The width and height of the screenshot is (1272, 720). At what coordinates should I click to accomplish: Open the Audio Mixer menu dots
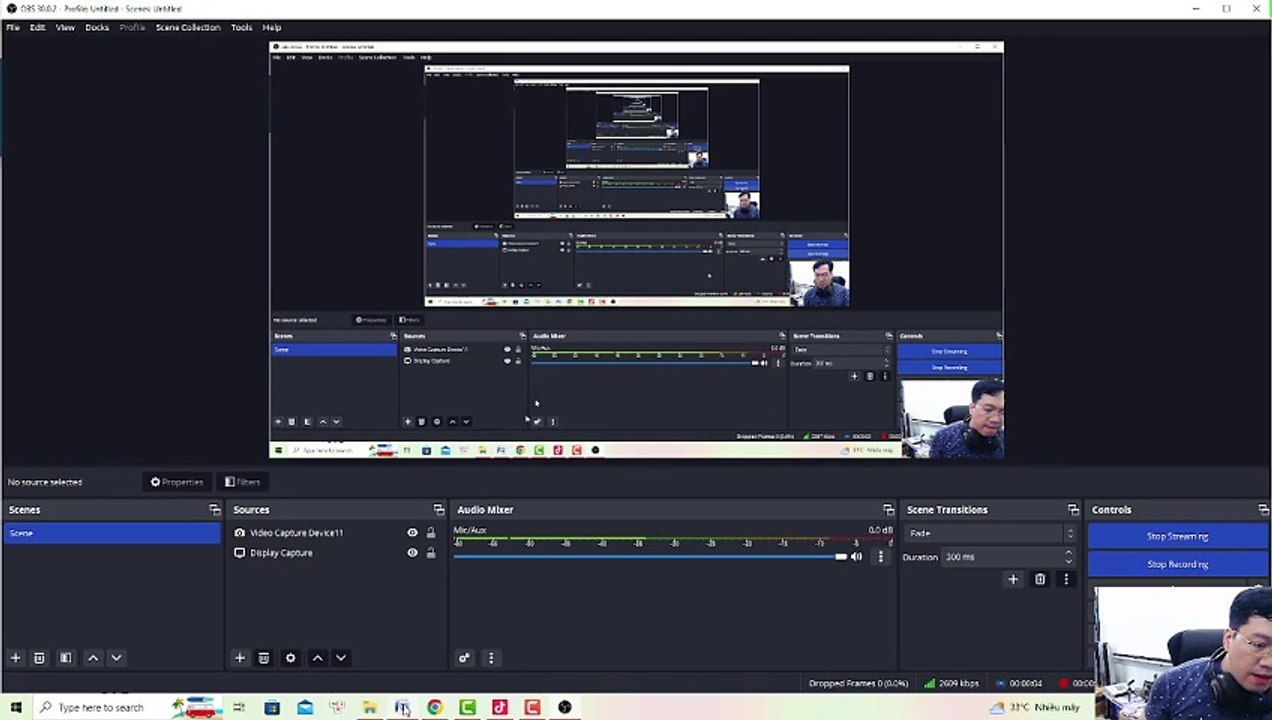coord(490,658)
